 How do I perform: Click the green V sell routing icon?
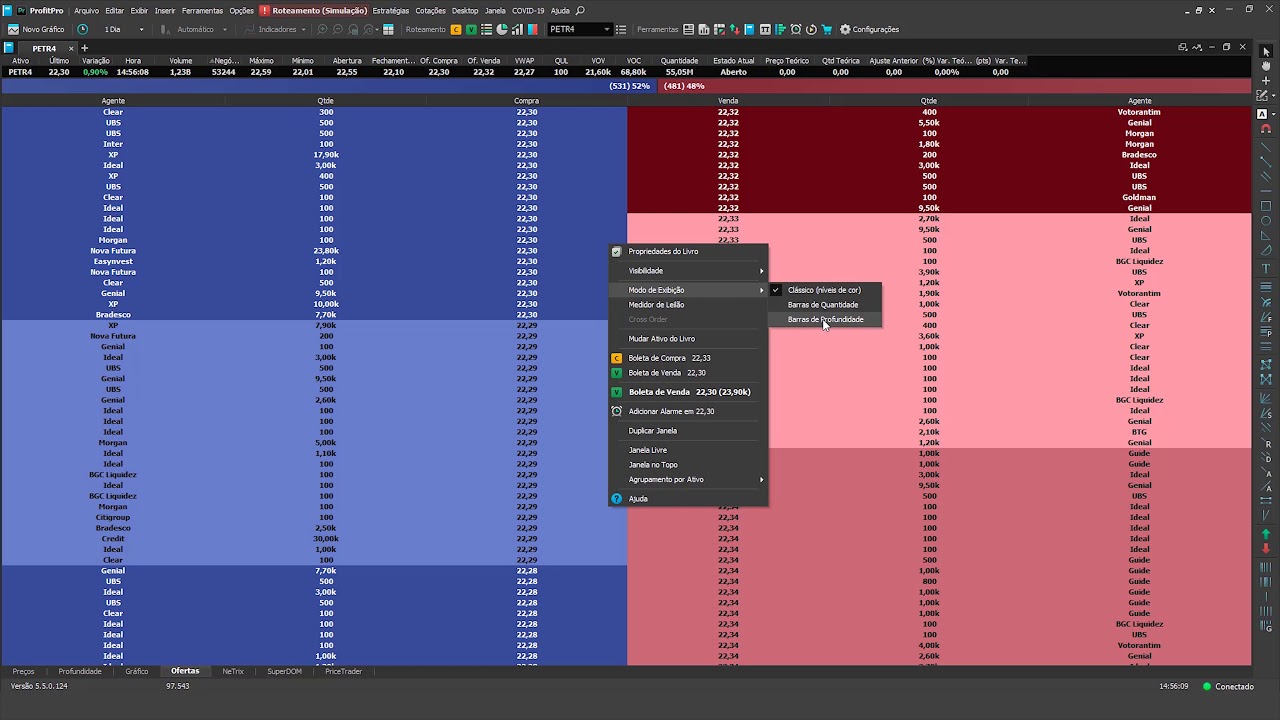[472, 29]
